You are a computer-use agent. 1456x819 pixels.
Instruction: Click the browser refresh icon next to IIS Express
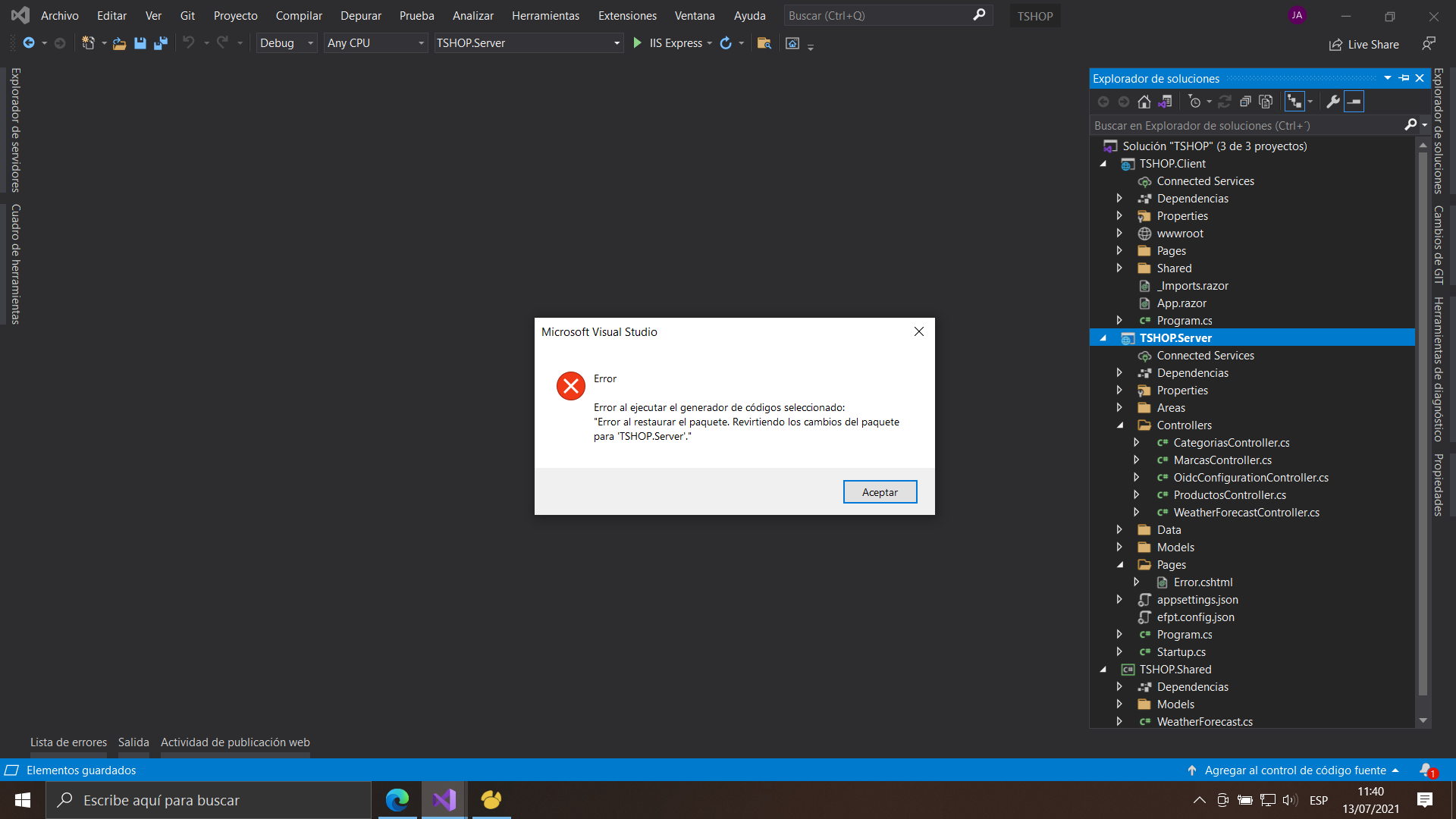click(x=726, y=43)
